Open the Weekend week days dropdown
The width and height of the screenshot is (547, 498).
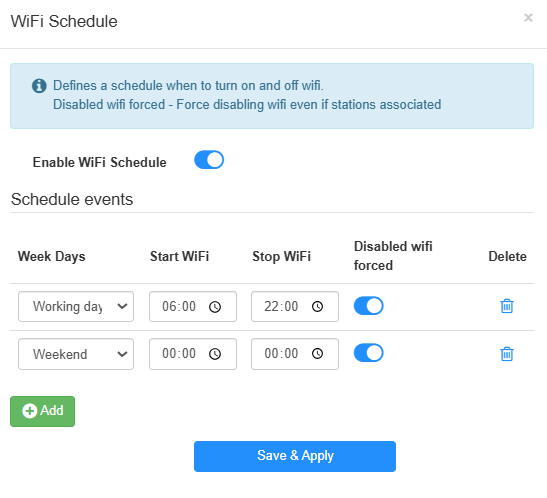76,354
